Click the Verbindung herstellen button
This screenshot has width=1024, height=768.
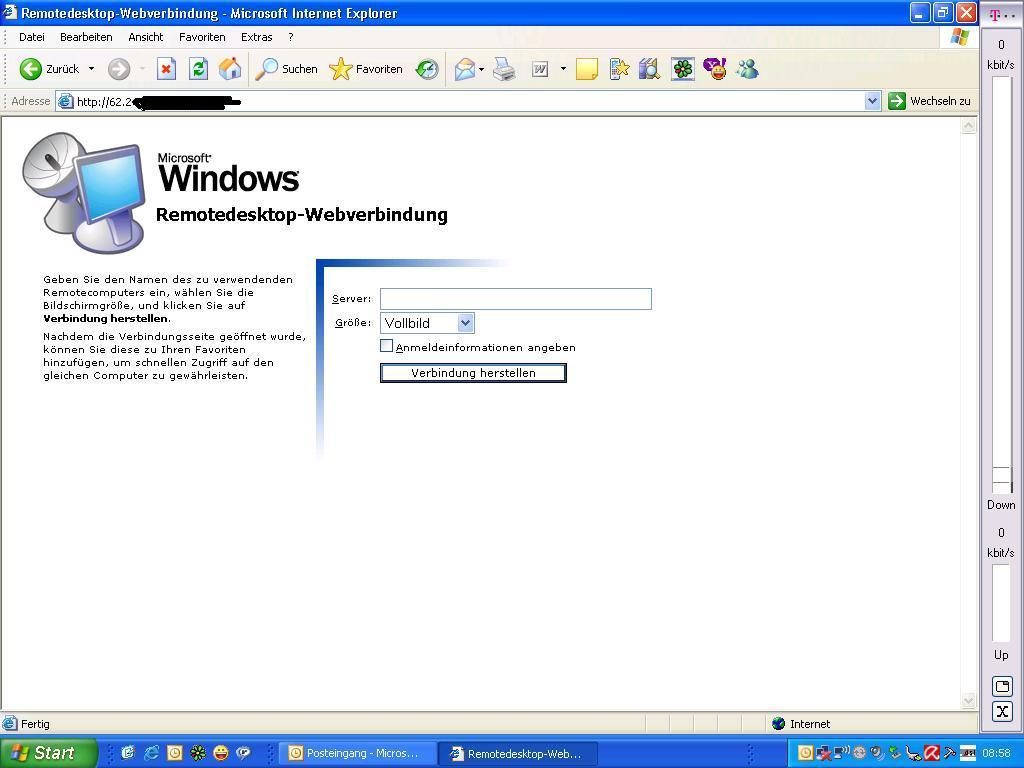click(x=473, y=373)
